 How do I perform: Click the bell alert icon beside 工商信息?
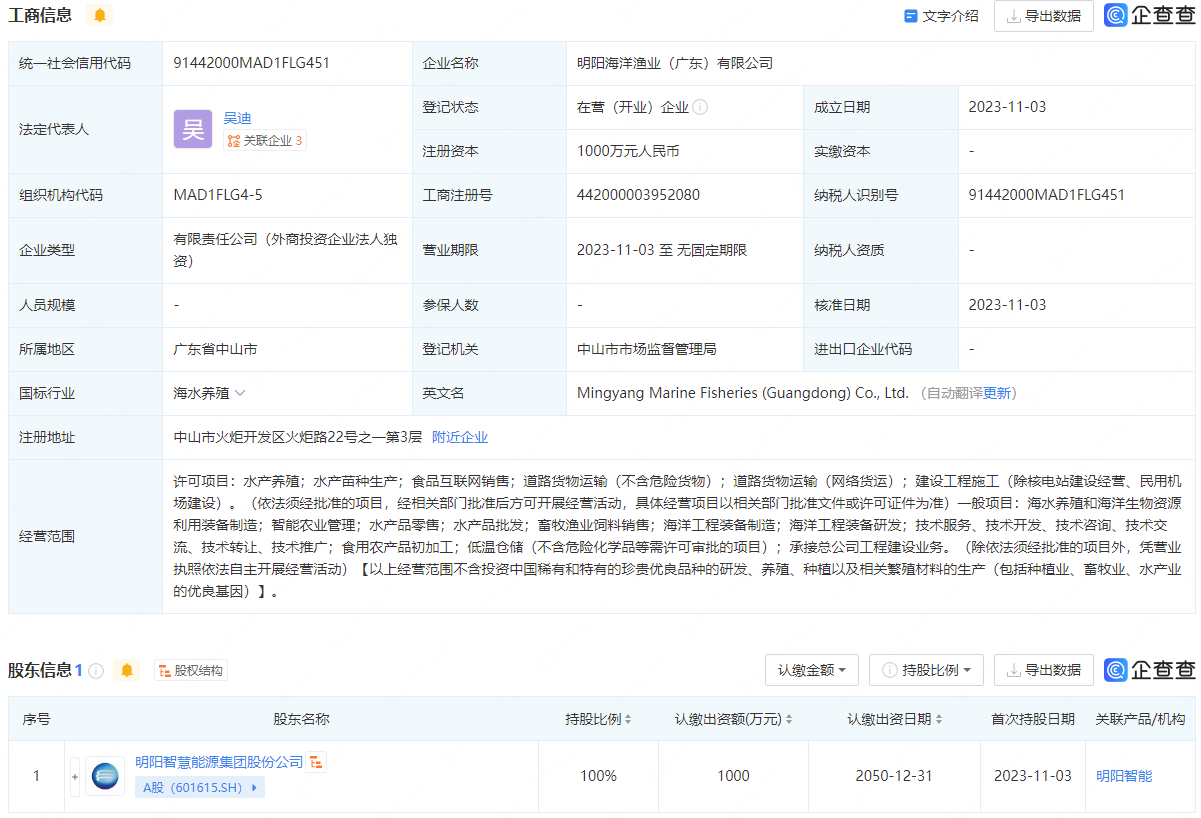(99, 15)
